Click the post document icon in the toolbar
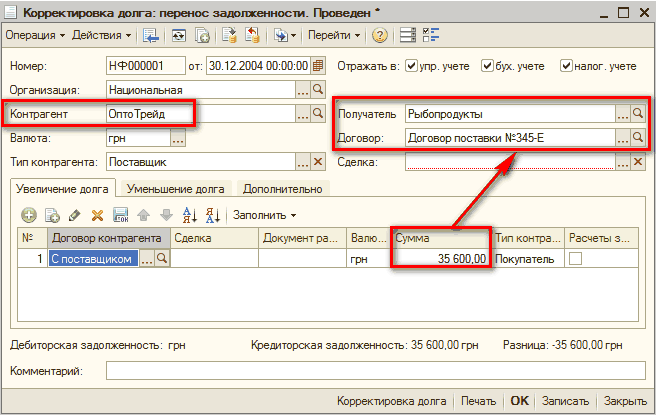The image size is (656, 415). coord(229,35)
